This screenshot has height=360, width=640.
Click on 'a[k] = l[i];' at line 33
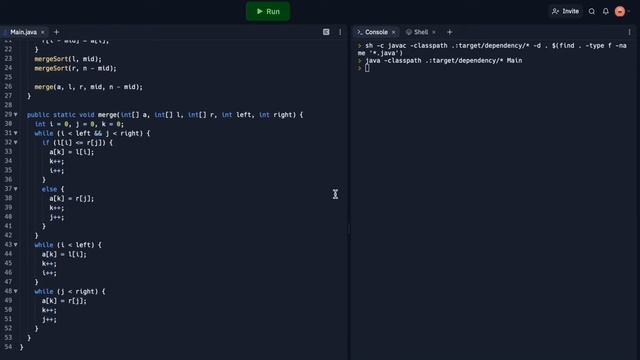(x=72, y=152)
